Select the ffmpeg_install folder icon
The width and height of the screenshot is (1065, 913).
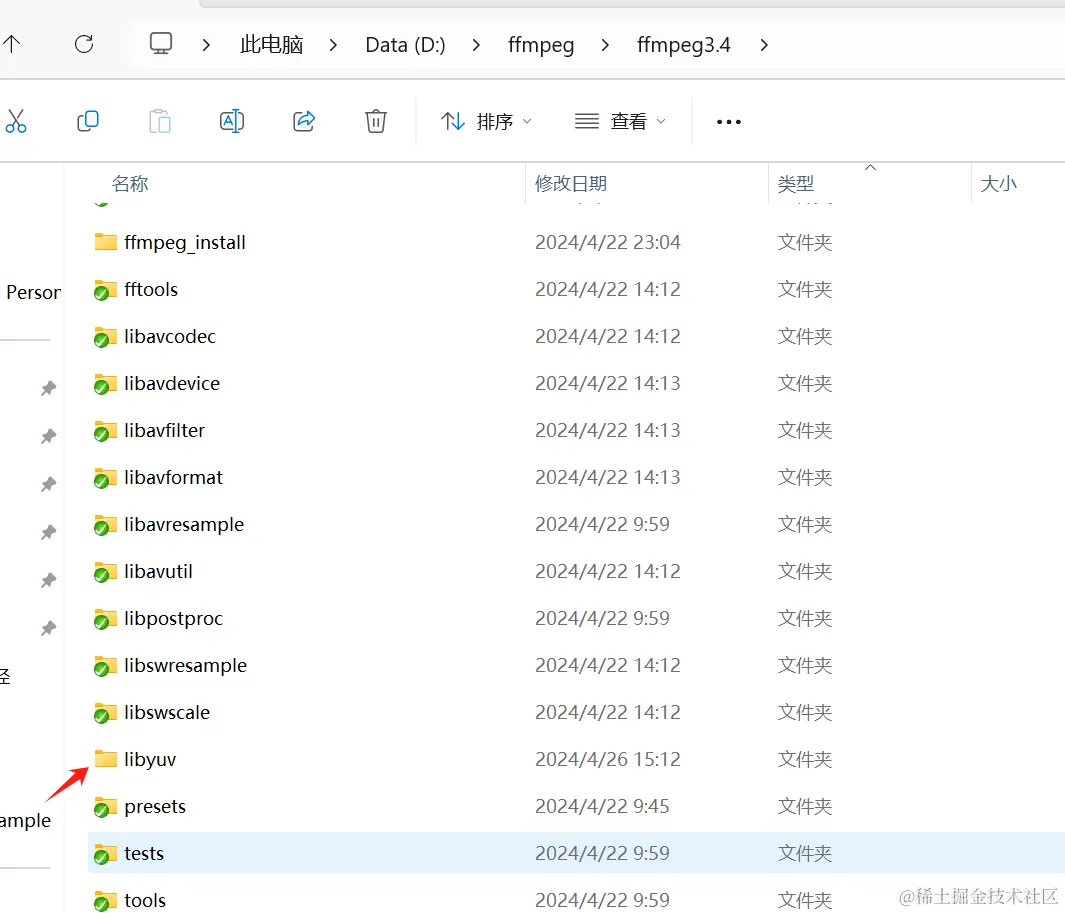coord(105,242)
